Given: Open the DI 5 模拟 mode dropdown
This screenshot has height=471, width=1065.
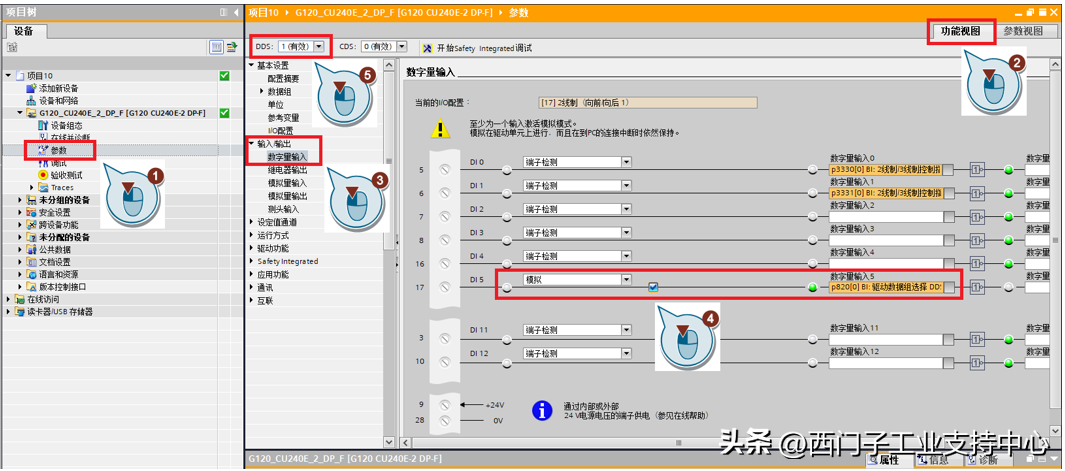Looking at the screenshot, I should tap(626, 280).
